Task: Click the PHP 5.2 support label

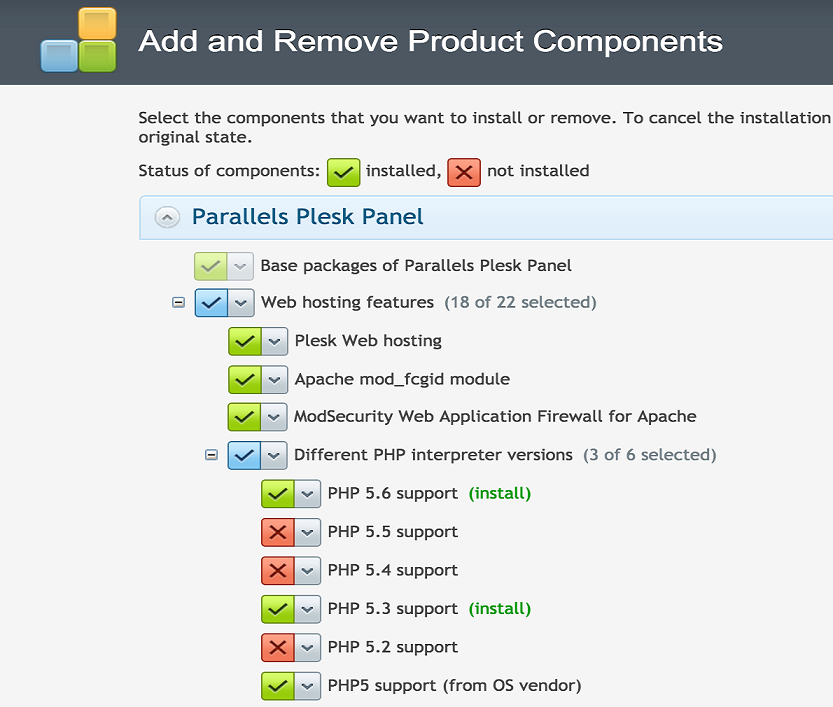Action: [393, 647]
